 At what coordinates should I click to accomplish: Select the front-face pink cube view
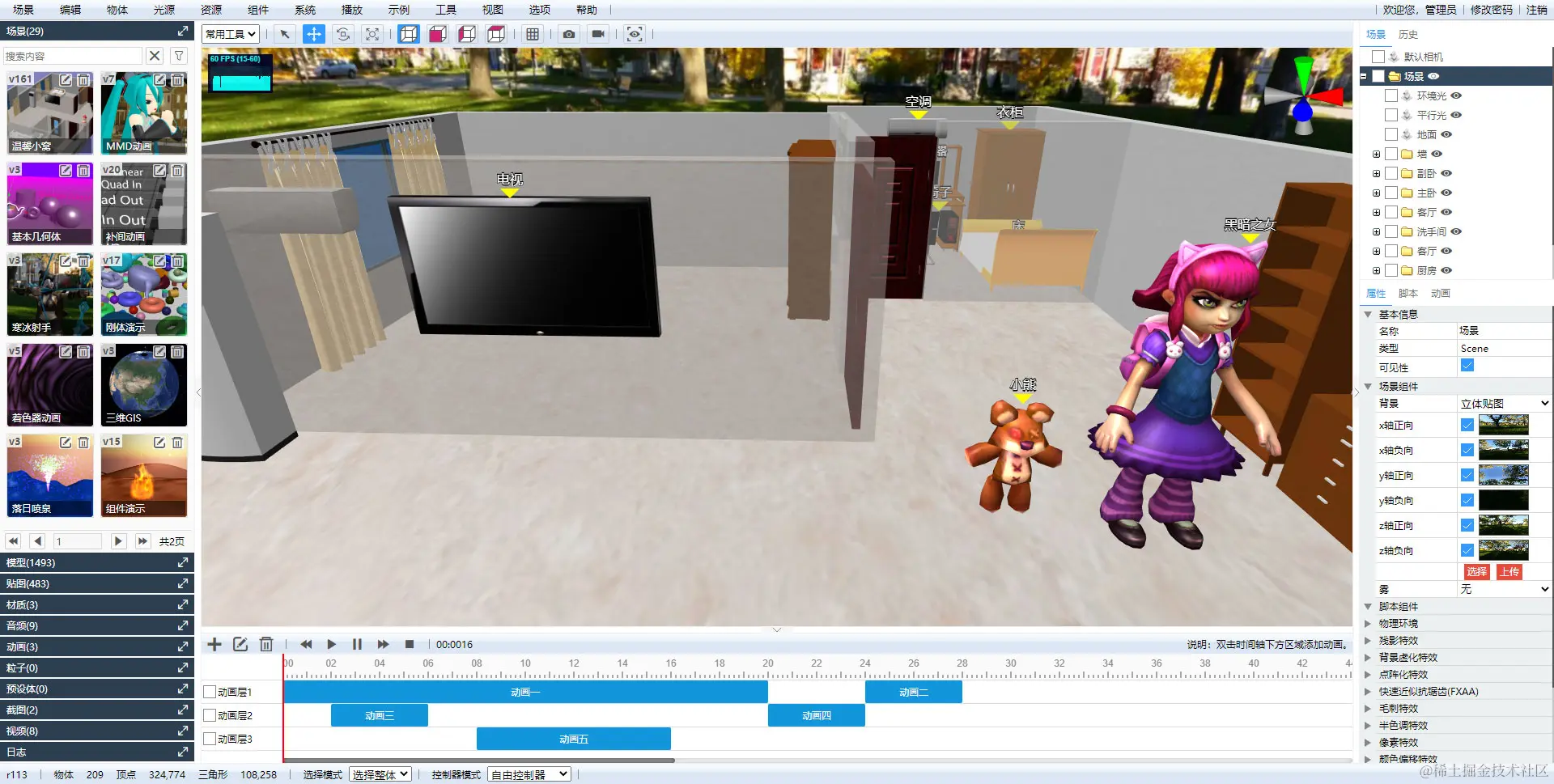click(x=438, y=34)
